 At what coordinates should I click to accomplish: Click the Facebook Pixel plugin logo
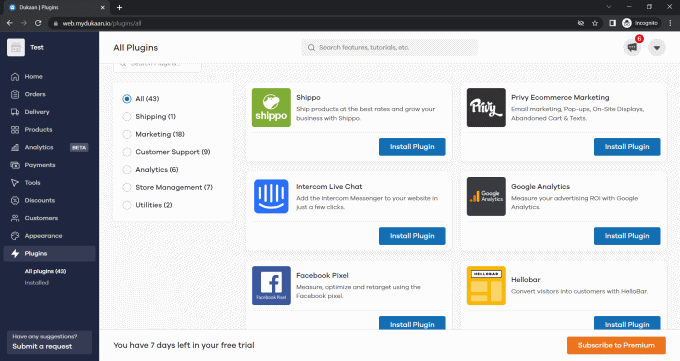[x=271, y=286]
